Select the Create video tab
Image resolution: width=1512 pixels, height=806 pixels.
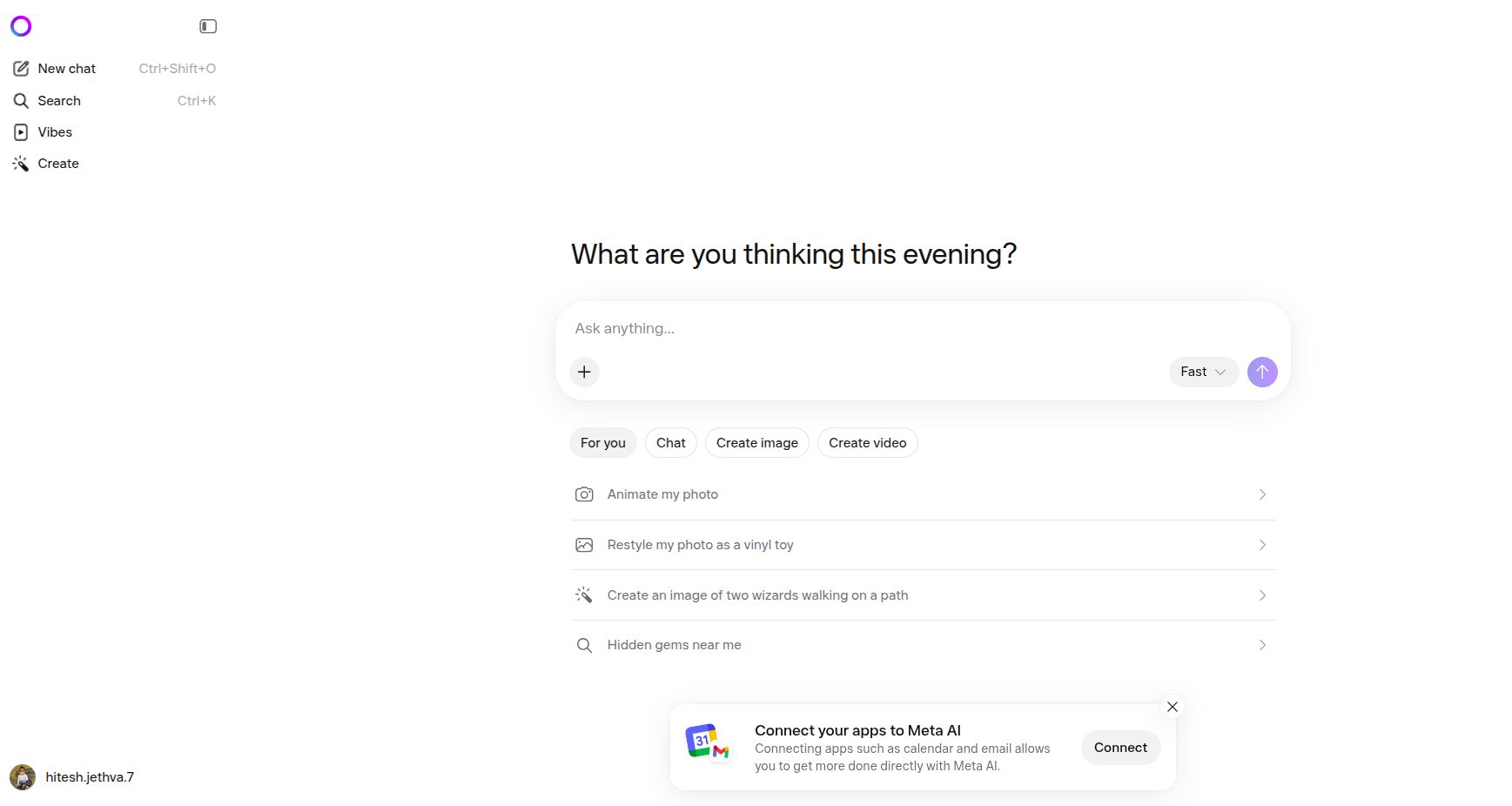click(x=867, y=443)
